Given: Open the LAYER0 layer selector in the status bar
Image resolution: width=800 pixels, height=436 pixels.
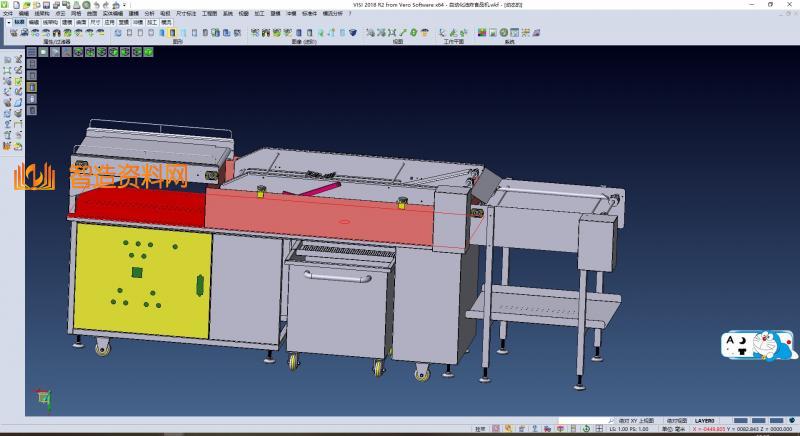Looking at the screenshot, I should (x=706, y=420).
